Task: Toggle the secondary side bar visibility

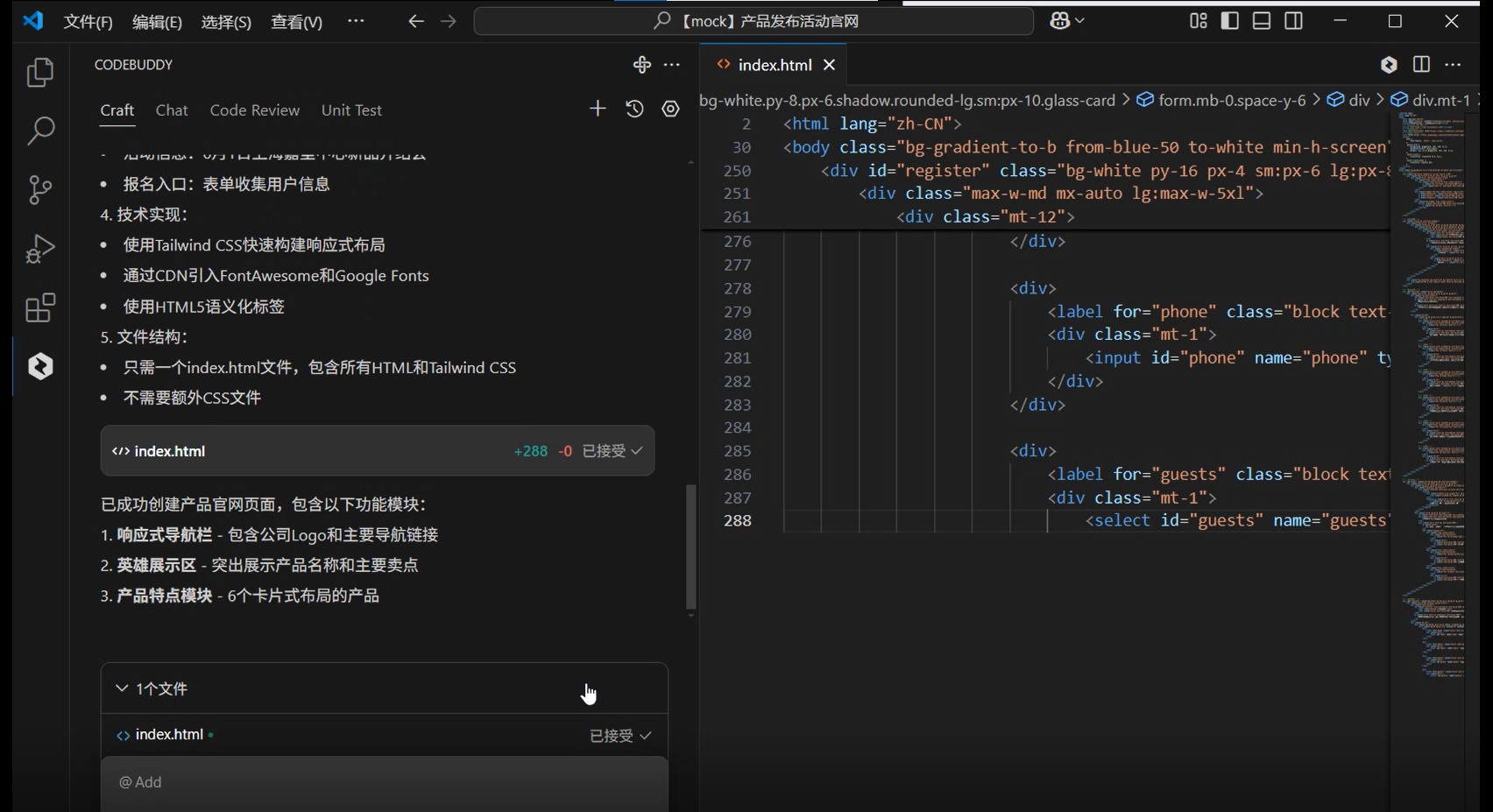Action: coord(1293,21)
